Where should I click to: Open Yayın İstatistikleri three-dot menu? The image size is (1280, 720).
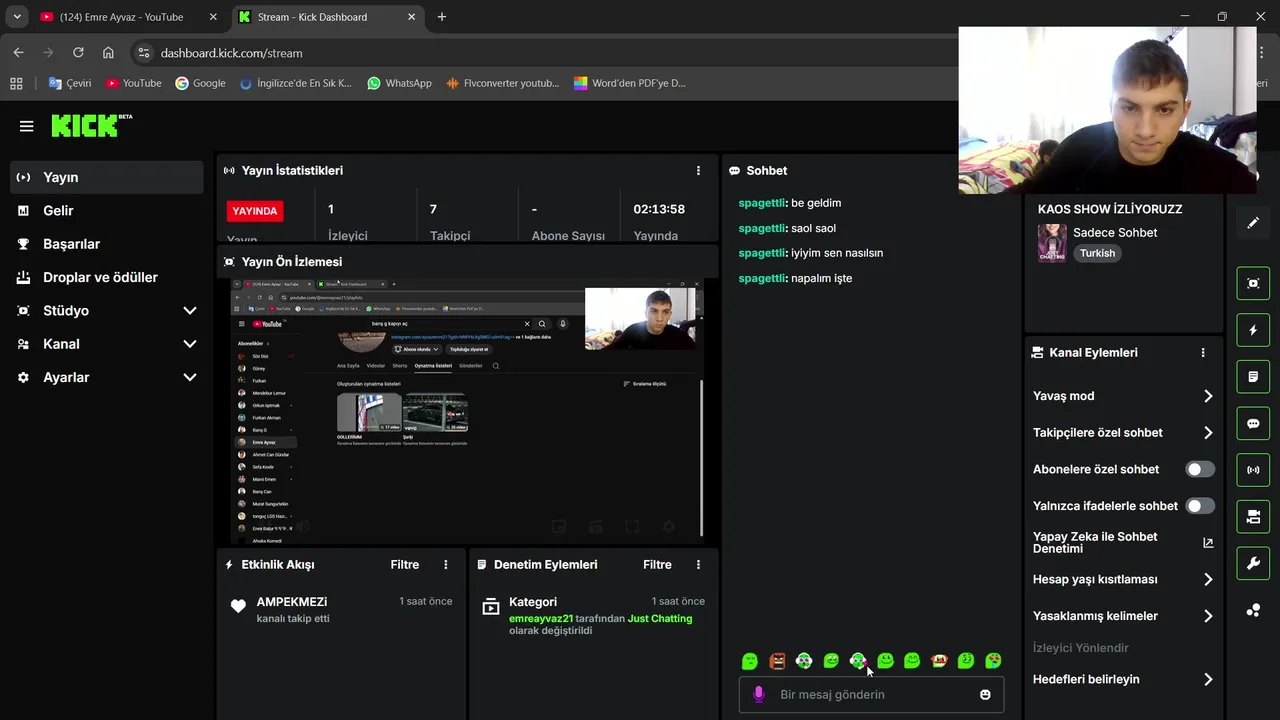(x=698, y=171)
